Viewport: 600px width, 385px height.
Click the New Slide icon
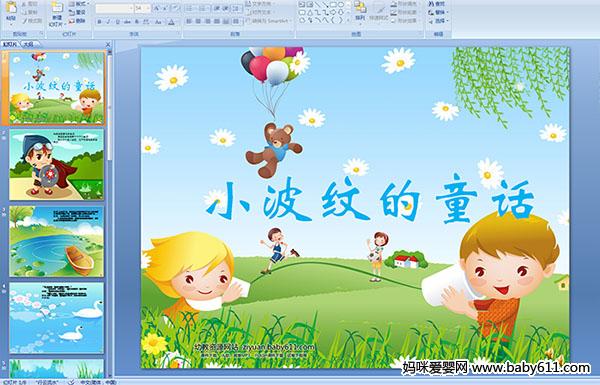57,14
